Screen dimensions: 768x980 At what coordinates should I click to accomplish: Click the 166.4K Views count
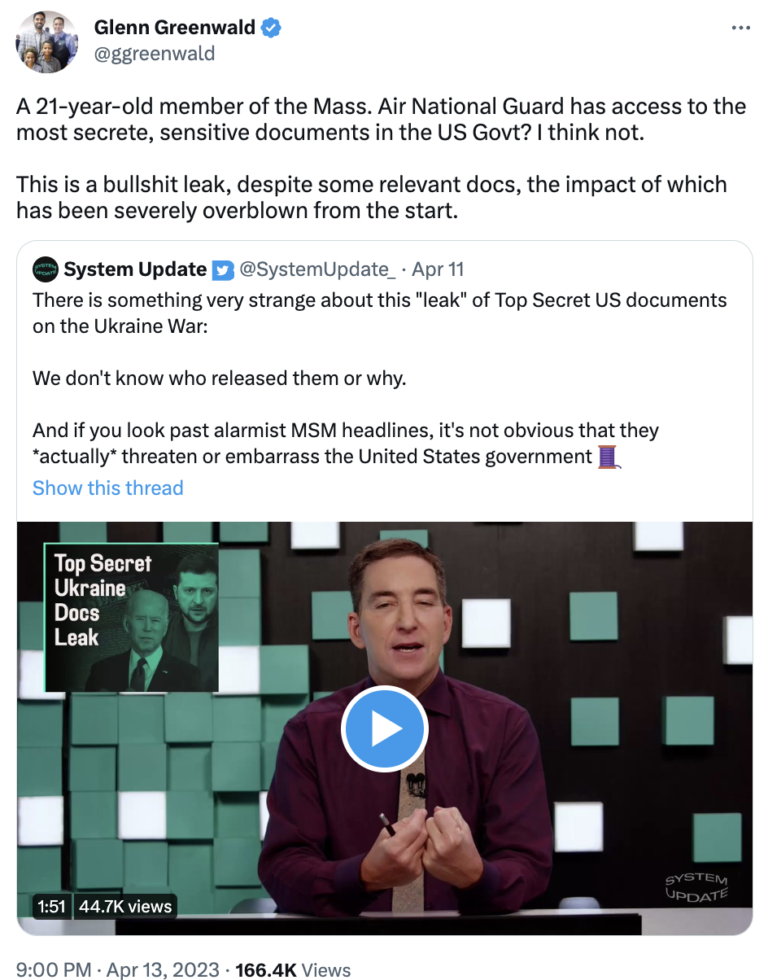pyautogui.click(x=293, y=969)
